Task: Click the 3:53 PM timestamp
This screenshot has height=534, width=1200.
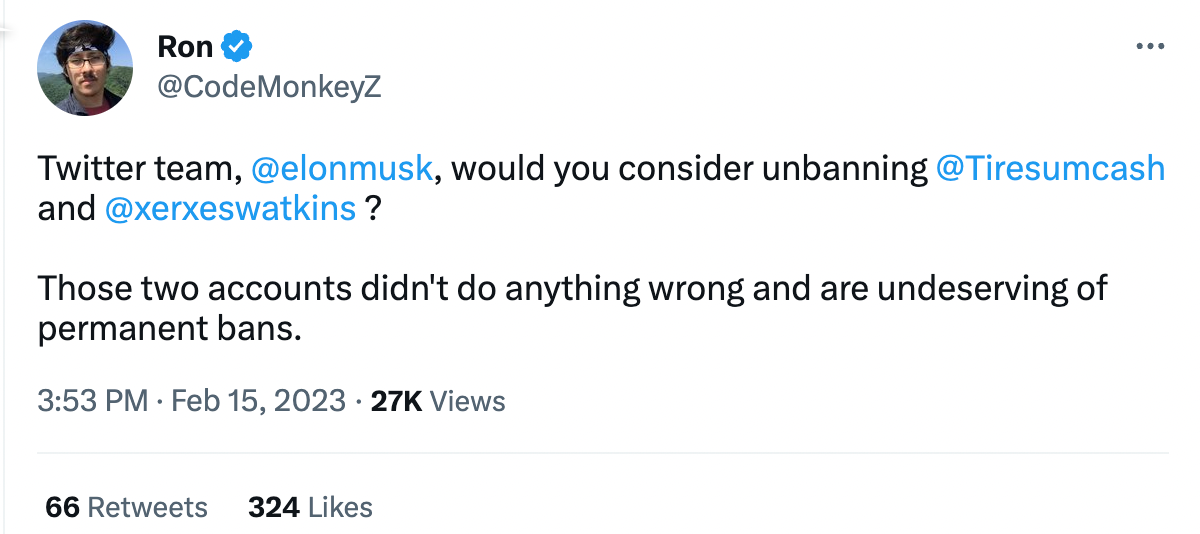Action: [x=93, y=402]
